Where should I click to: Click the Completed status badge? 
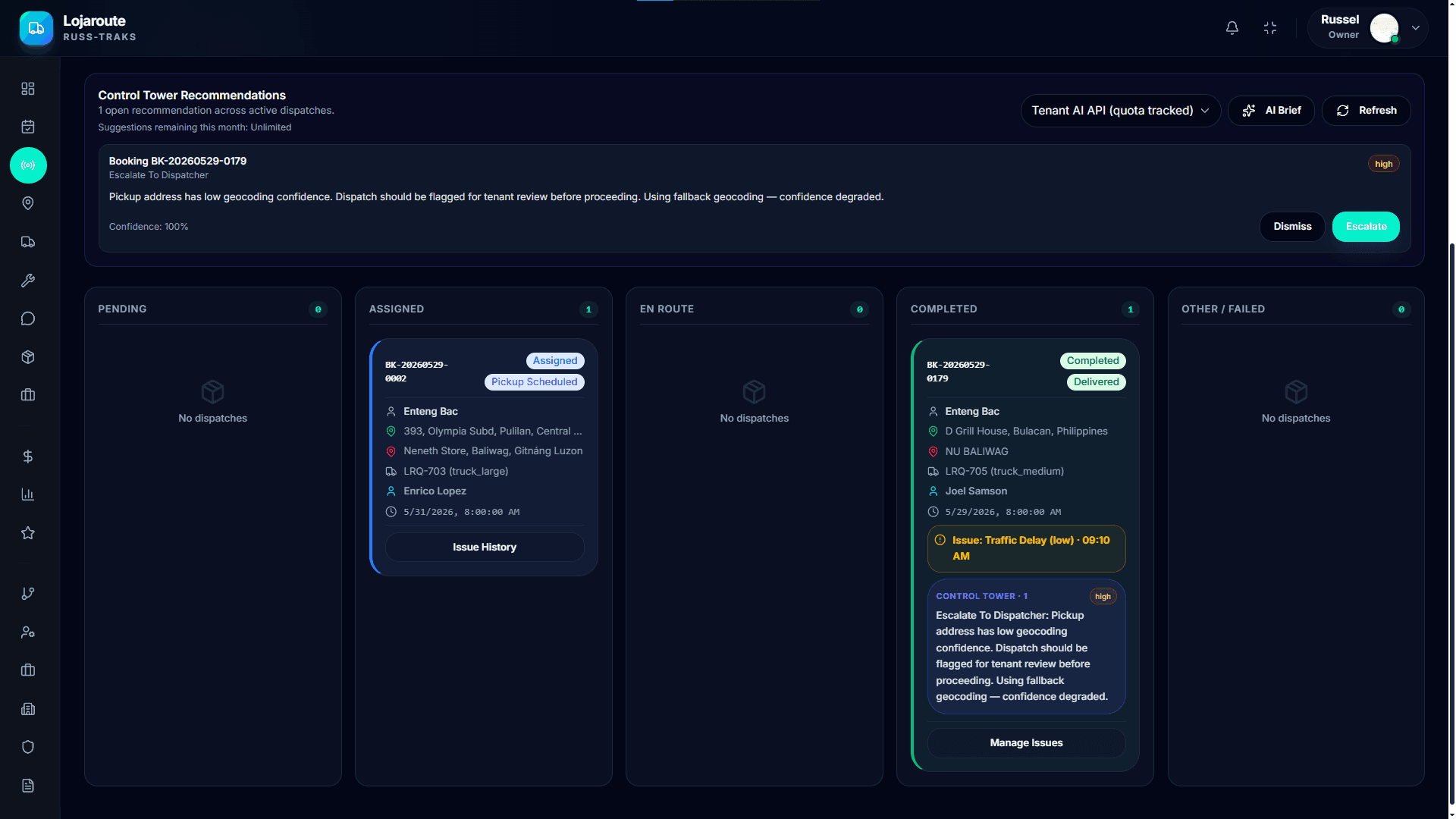tap(1093, 361)
